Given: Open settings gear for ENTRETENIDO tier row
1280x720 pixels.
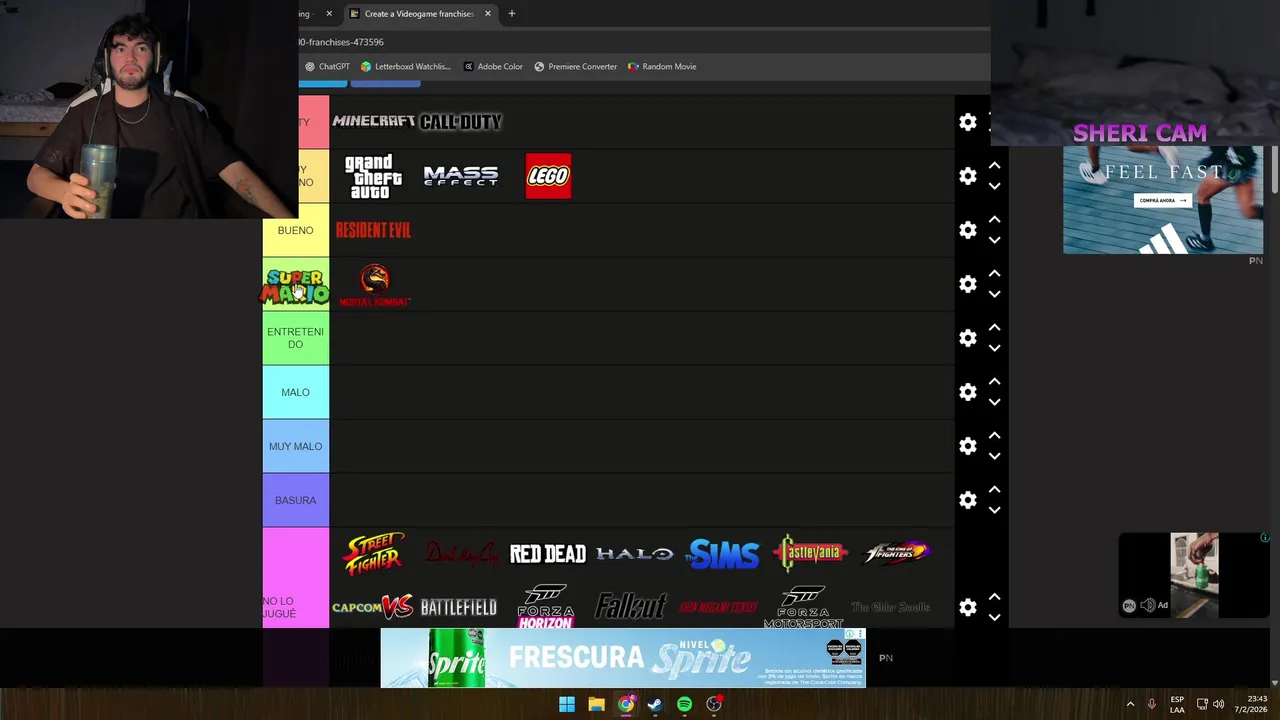Looking at the screenshot, I should pos(967,338).
